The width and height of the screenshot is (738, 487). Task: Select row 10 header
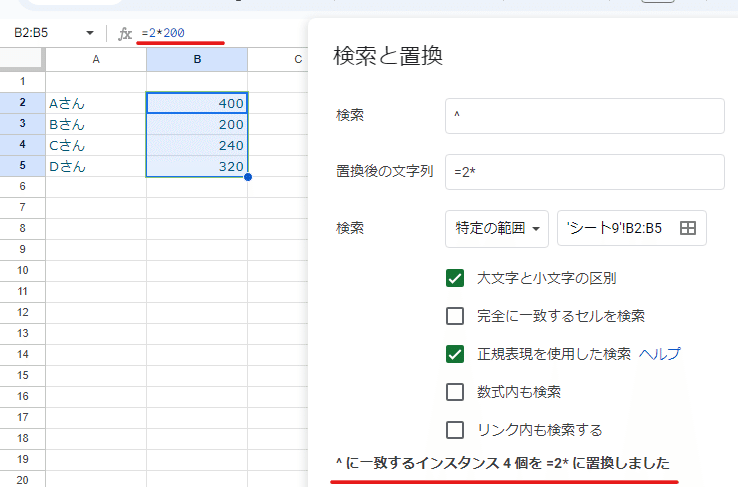click(x=23, y=271)
